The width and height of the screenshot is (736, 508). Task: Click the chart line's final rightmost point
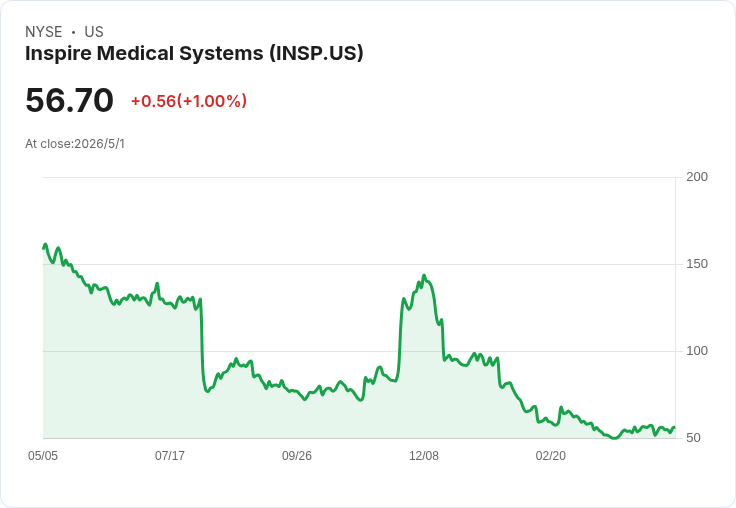(x=675, y=427)
